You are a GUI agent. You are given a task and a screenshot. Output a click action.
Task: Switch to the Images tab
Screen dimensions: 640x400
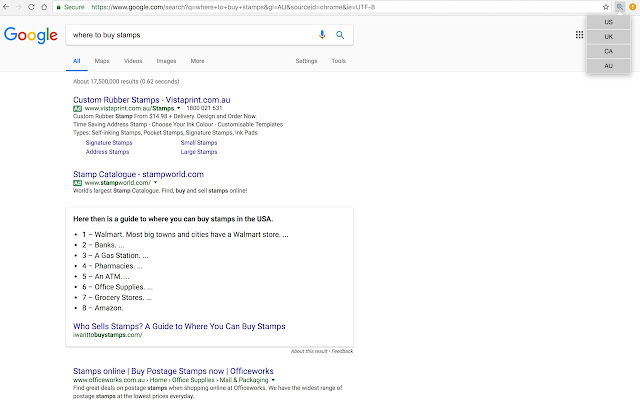click(167, 61)
